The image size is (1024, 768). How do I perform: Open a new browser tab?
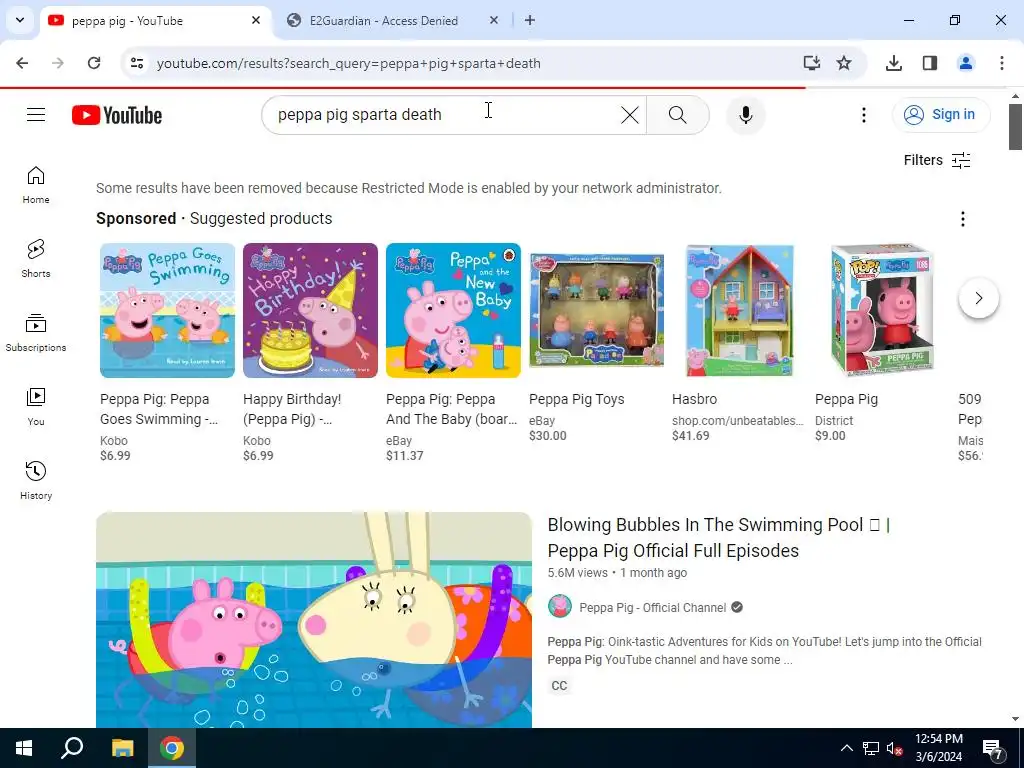[x=530, y=21]
